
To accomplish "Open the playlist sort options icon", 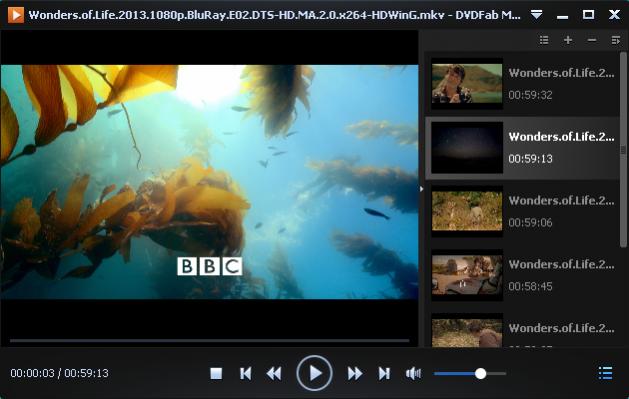I will (x=616, y=40).
